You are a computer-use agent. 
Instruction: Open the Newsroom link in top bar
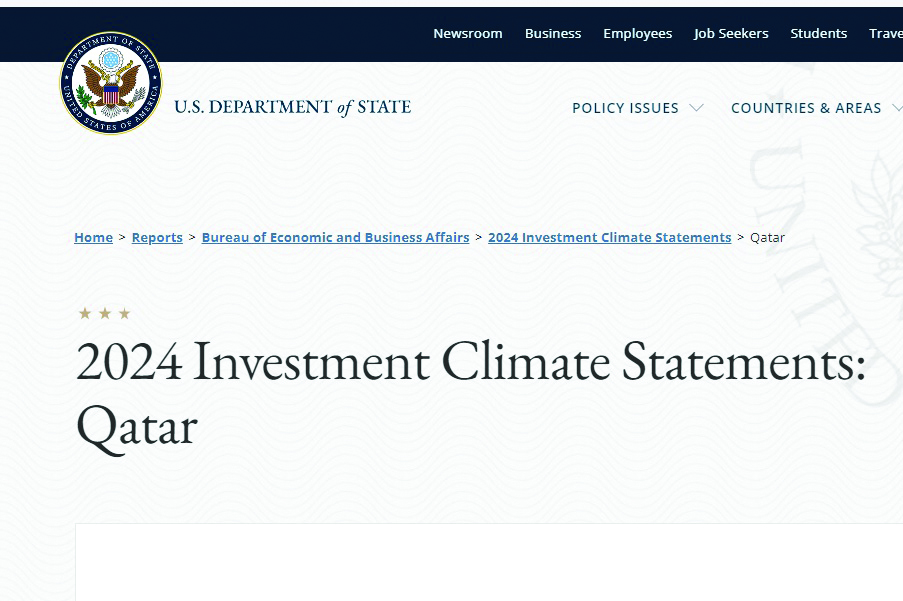click(467, 34)
